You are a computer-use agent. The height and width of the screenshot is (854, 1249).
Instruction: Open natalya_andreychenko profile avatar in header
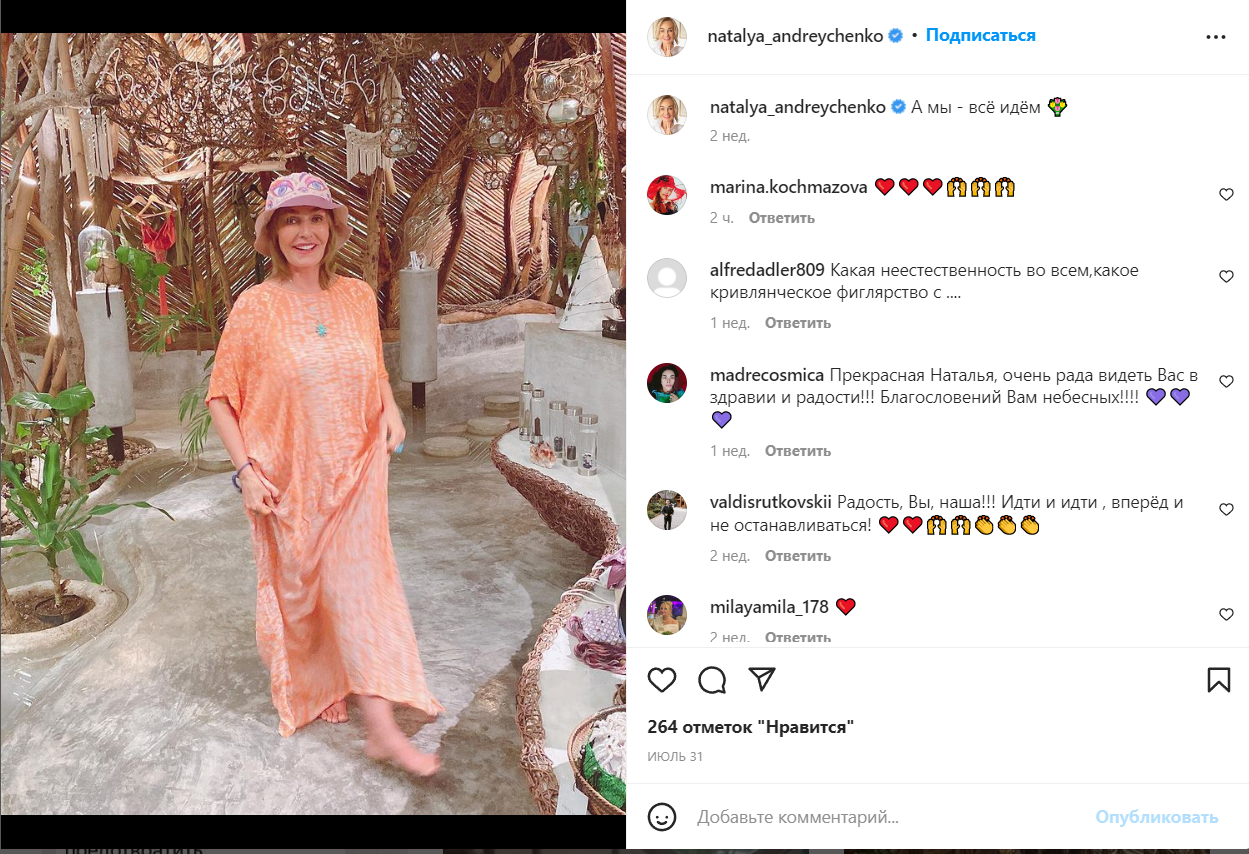[666, 36]
